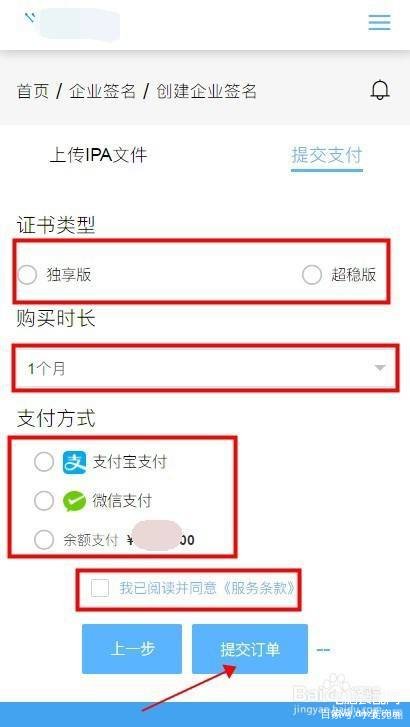This screenshot has width=410, height=727.
Task: Select the 超稳版 certificate radio button
Action: click(312, 275)
